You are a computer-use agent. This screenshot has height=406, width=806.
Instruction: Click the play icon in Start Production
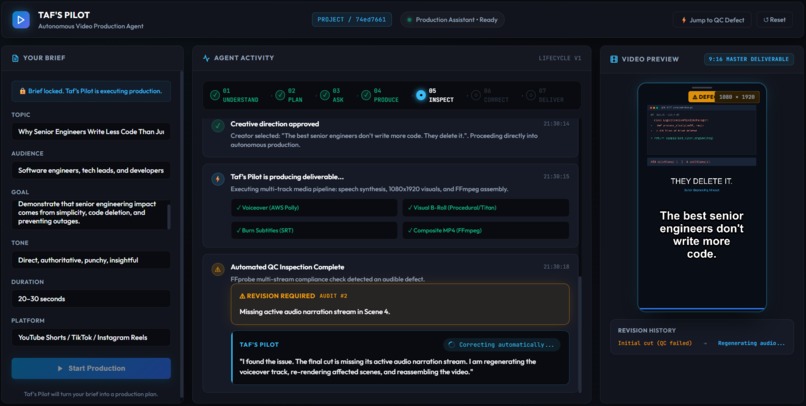tap(61, 368)
